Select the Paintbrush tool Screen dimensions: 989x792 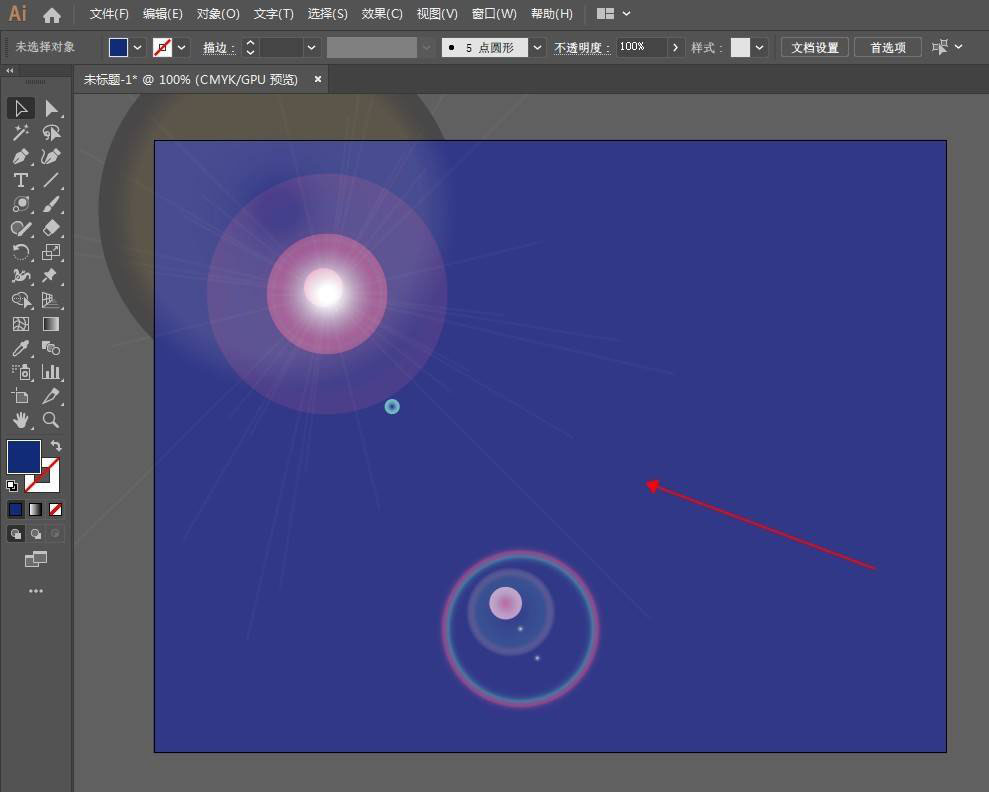51,204
